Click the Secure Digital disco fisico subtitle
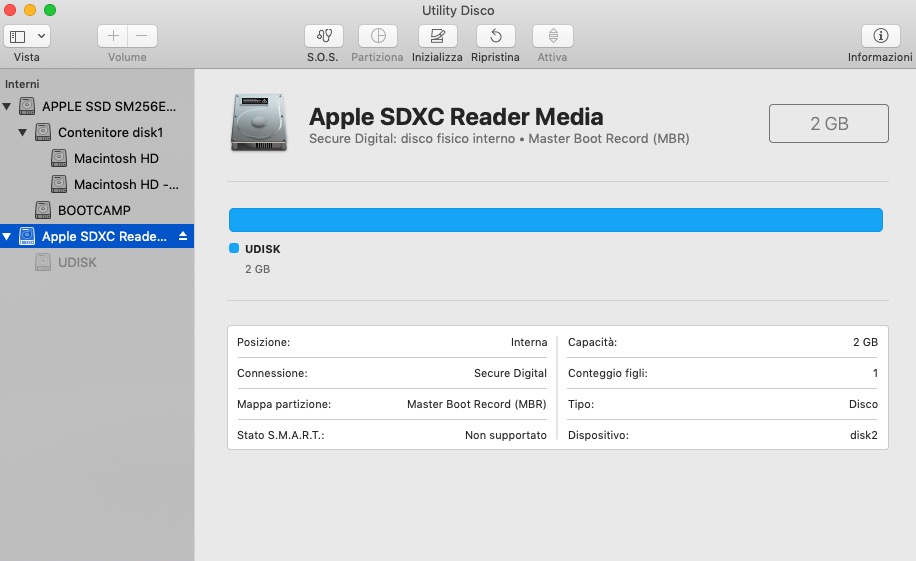The width and height of the screenshot is (916, 561). click(x=499, y=138)
